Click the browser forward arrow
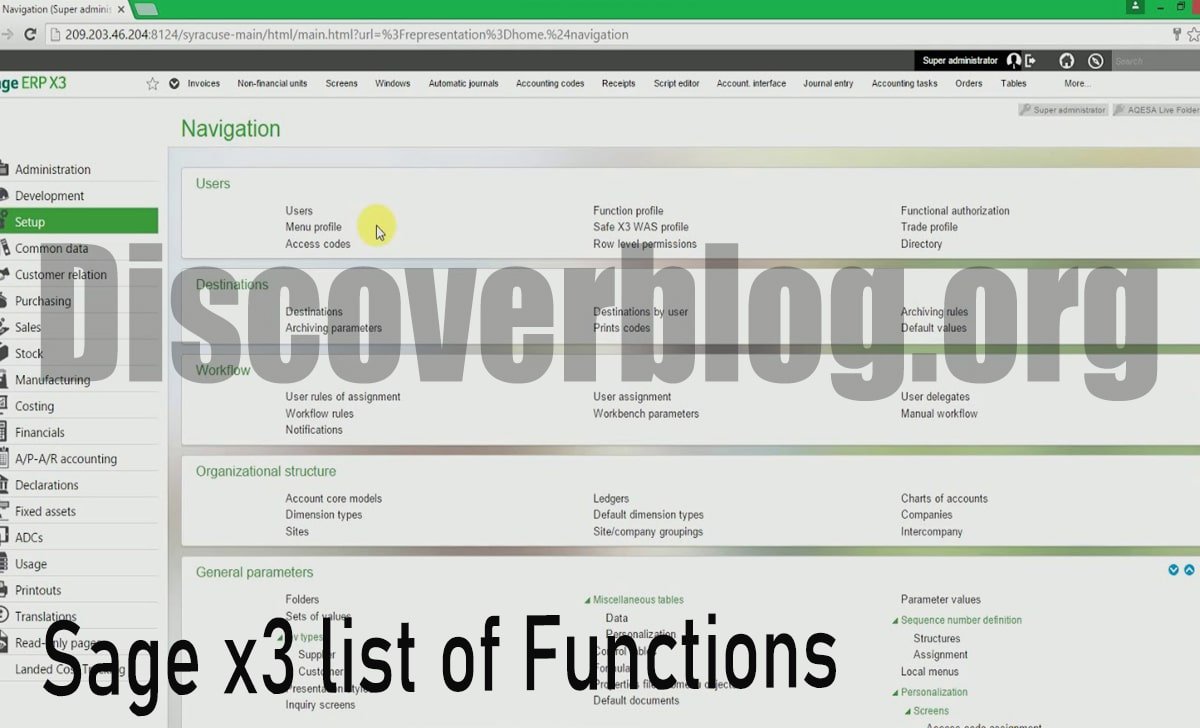 (x=6, y=34)
